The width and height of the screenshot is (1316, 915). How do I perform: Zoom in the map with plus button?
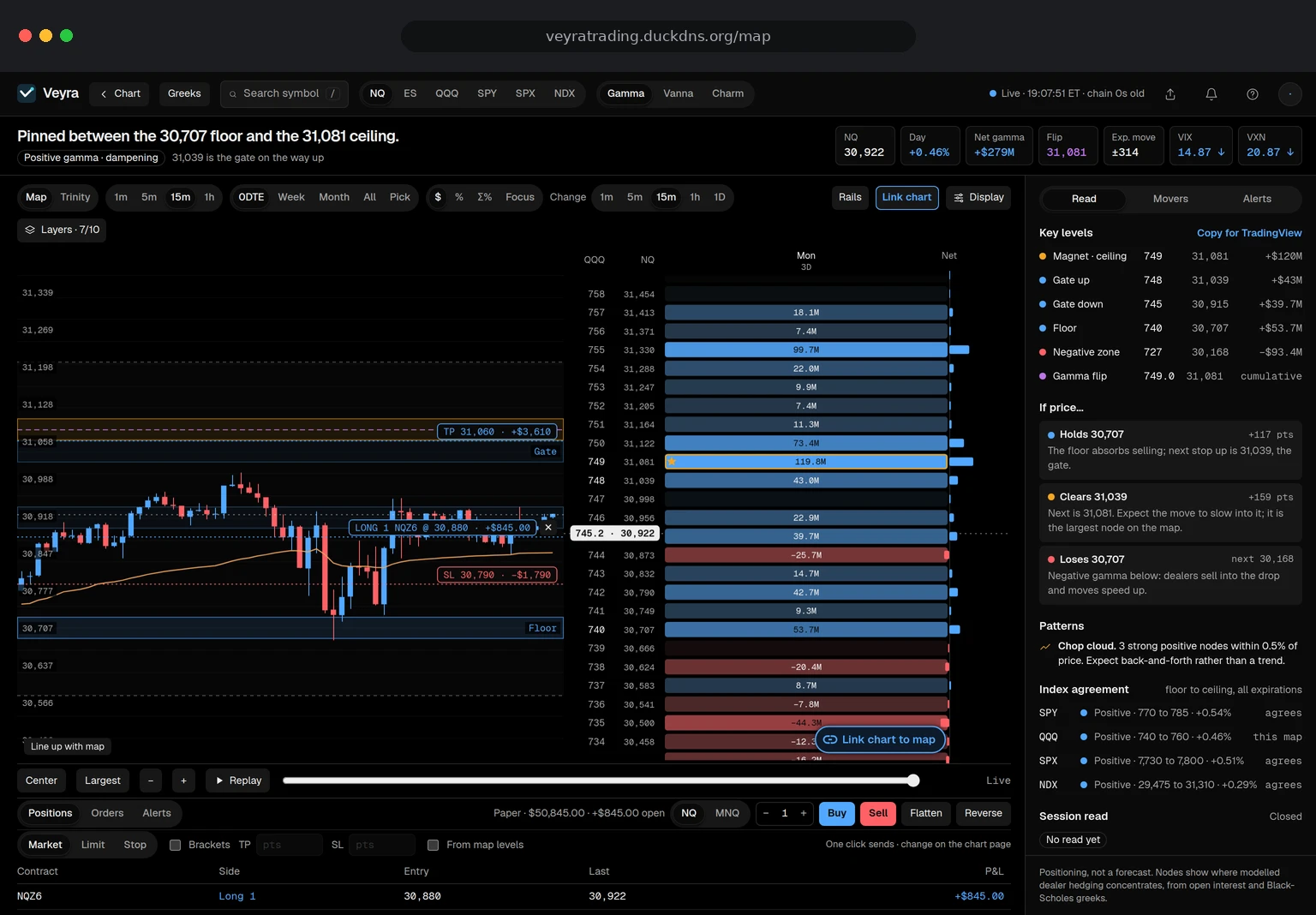tap(183, 780)
